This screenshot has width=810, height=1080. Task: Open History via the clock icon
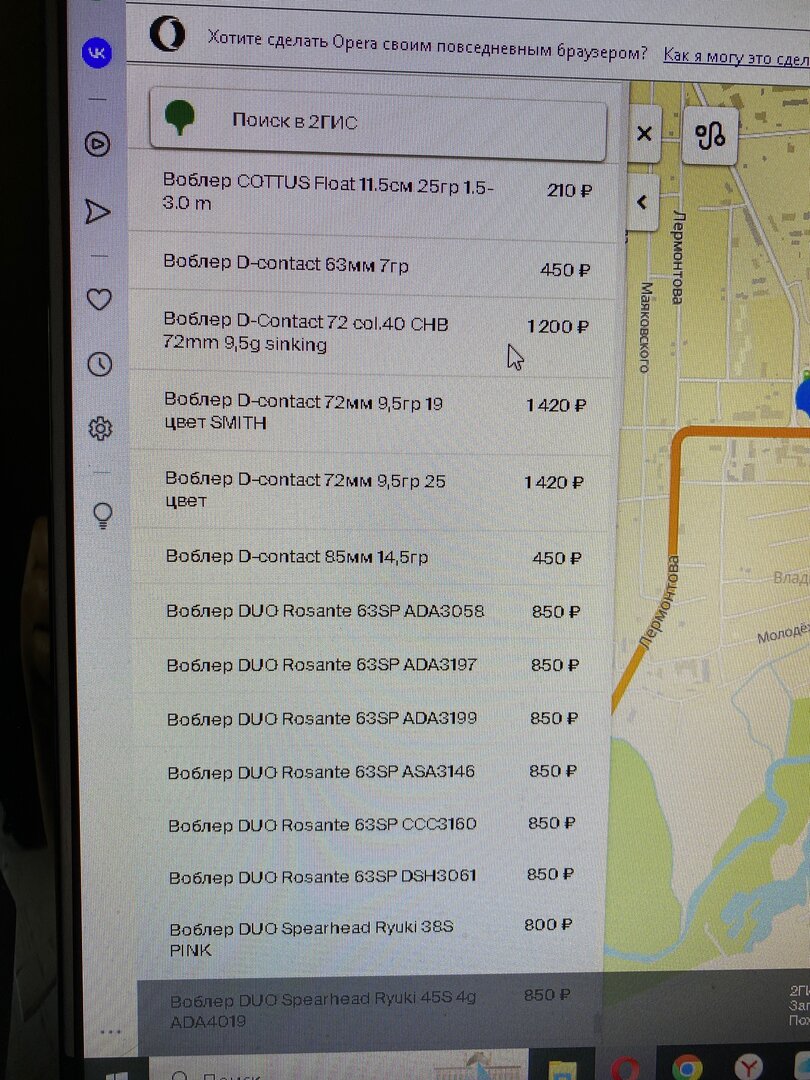tap(100, 364)
